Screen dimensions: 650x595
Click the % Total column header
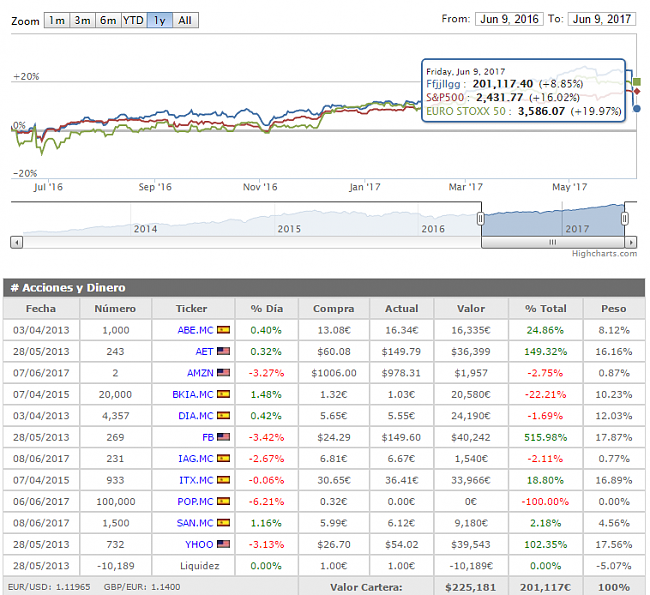[546, 309]
